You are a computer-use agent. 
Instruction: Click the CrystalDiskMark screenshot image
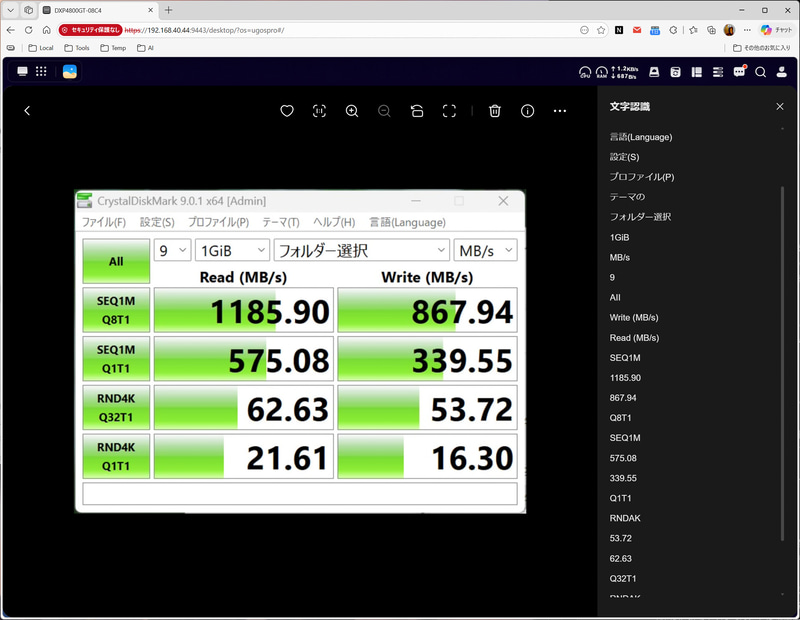(300, 351)
